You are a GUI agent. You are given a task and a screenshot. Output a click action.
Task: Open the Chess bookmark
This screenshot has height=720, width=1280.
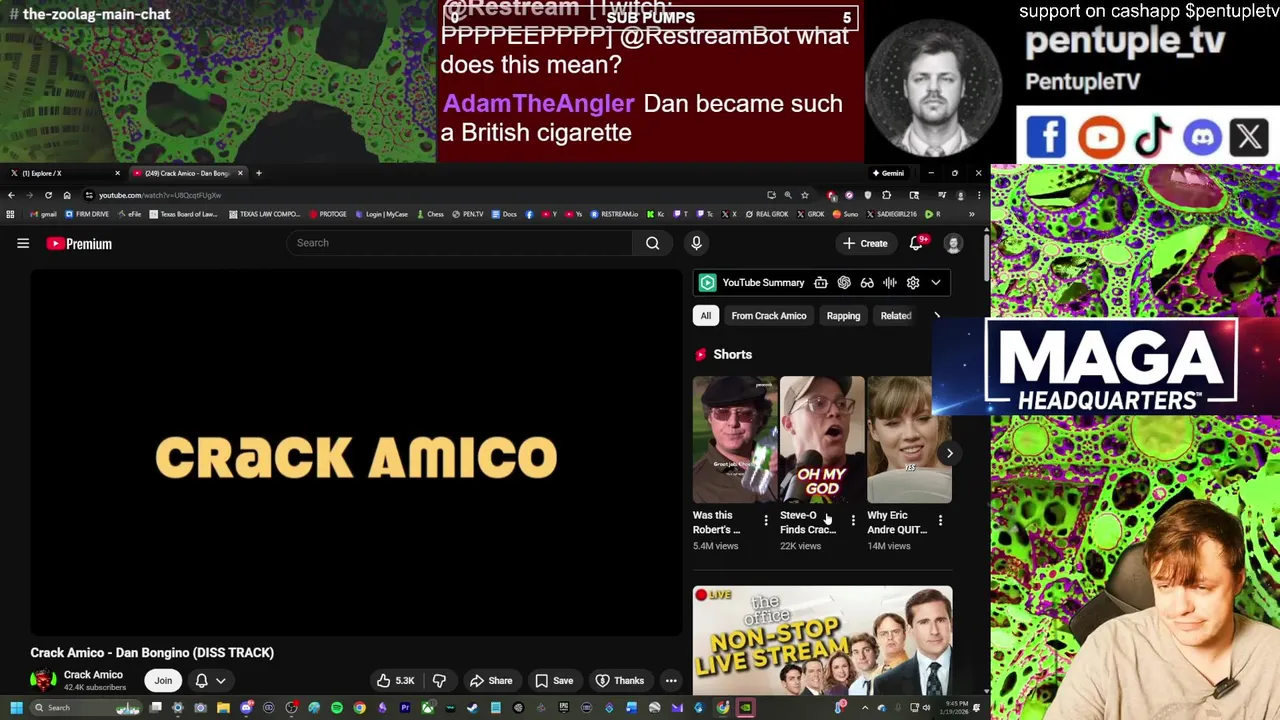[430, 214]
